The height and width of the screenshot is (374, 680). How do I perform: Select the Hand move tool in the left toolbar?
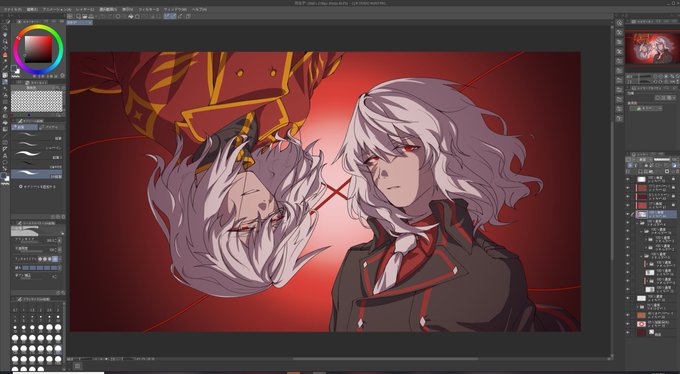5,34
